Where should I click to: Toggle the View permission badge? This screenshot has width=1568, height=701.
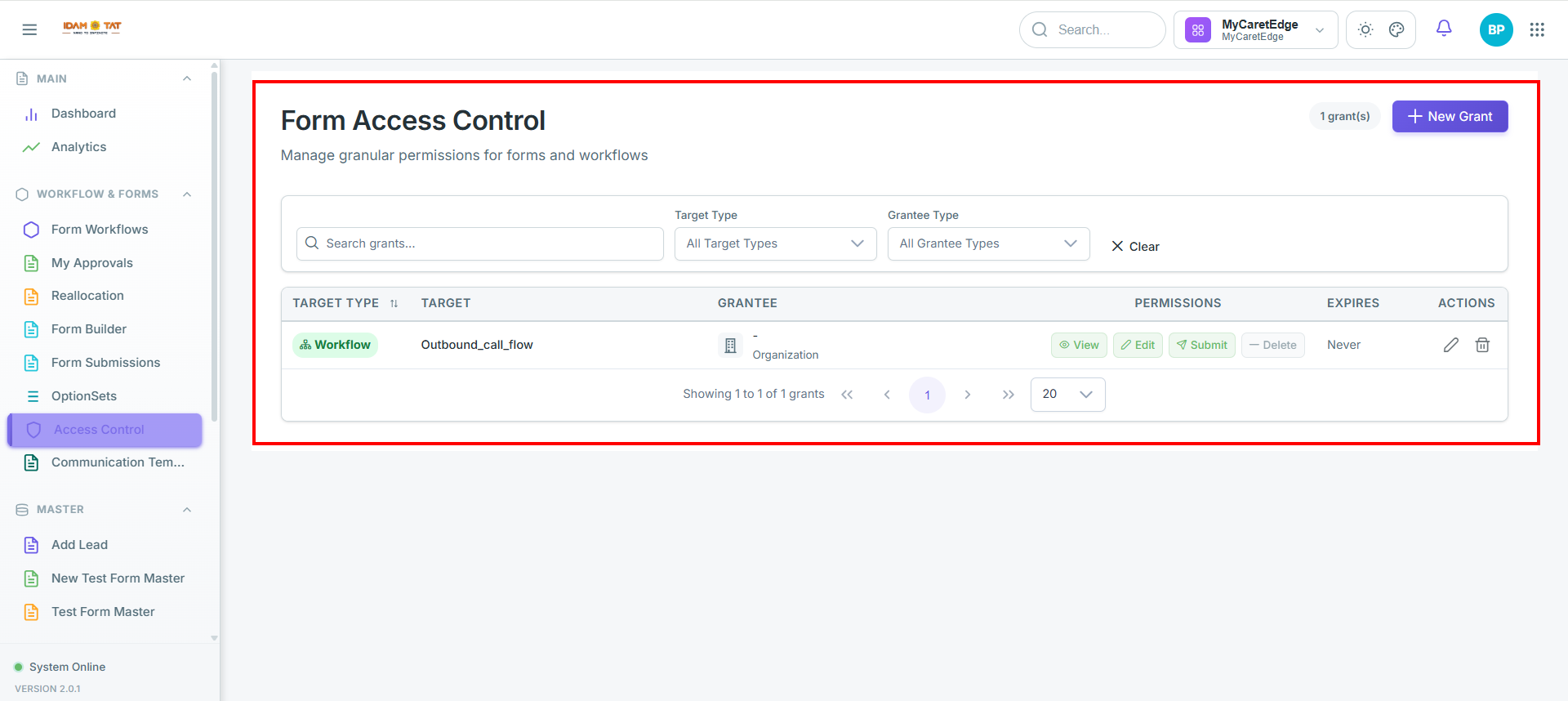click(x=1079, y=345)
